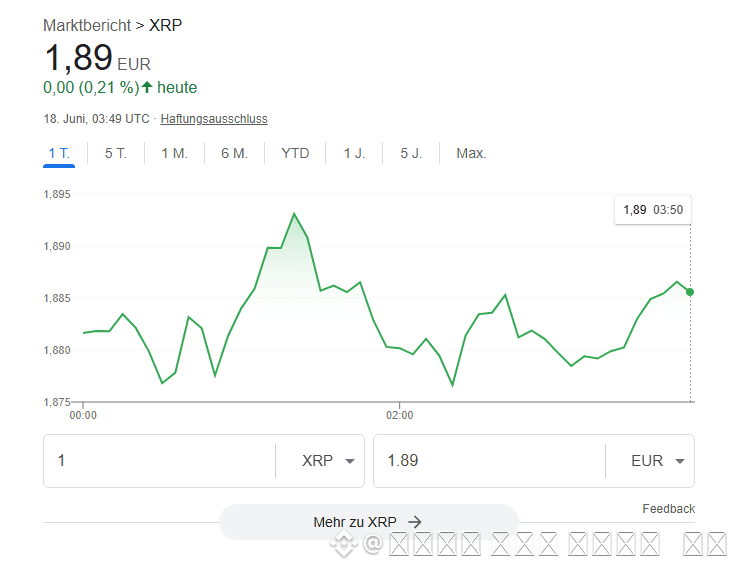The width and height of the screenshot is (747, 569).
Task: Click the EUR amount field showing 1.89
Action: coord(489,461)
